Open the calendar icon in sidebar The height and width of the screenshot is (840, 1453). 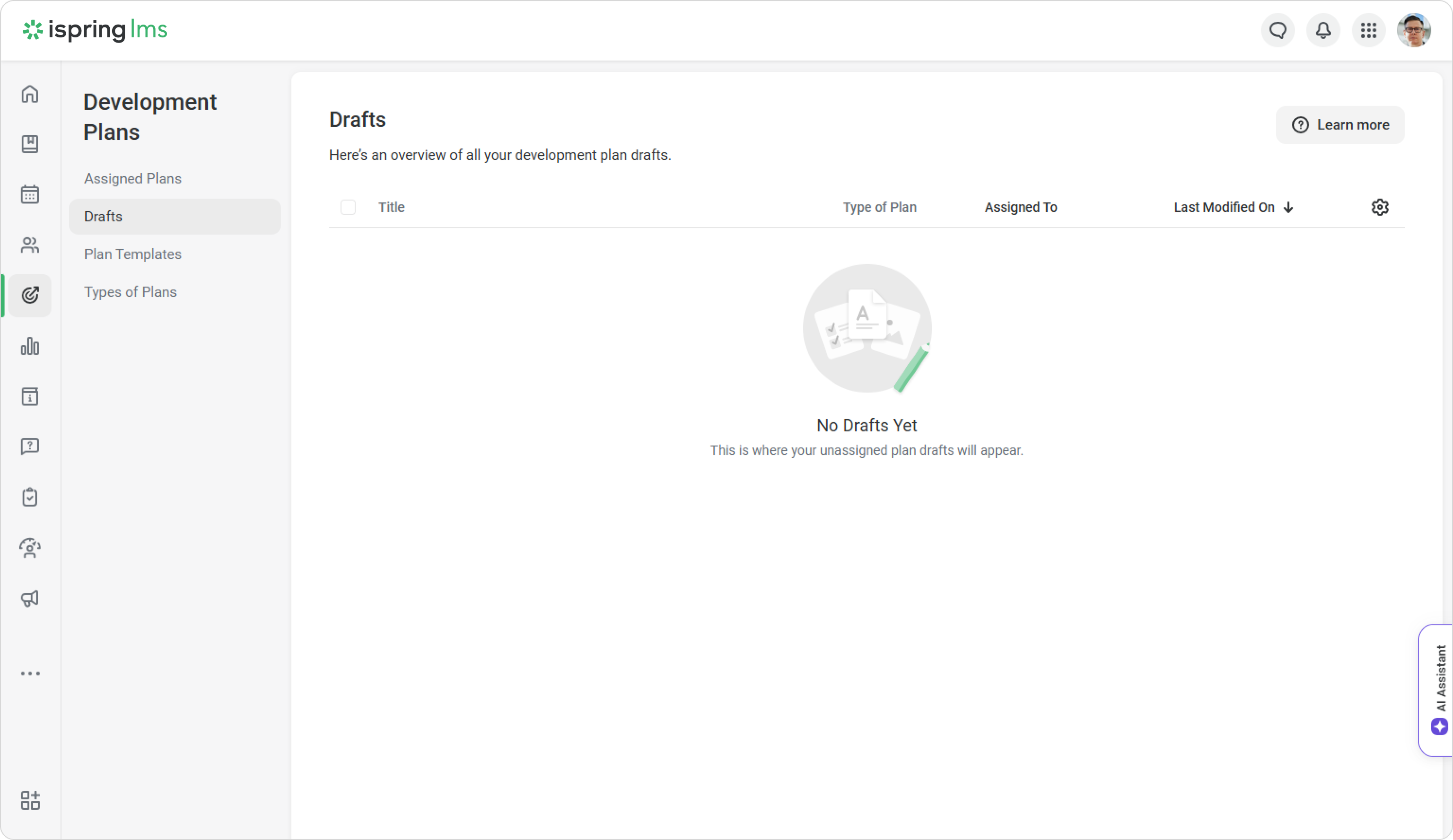(30, 194)
